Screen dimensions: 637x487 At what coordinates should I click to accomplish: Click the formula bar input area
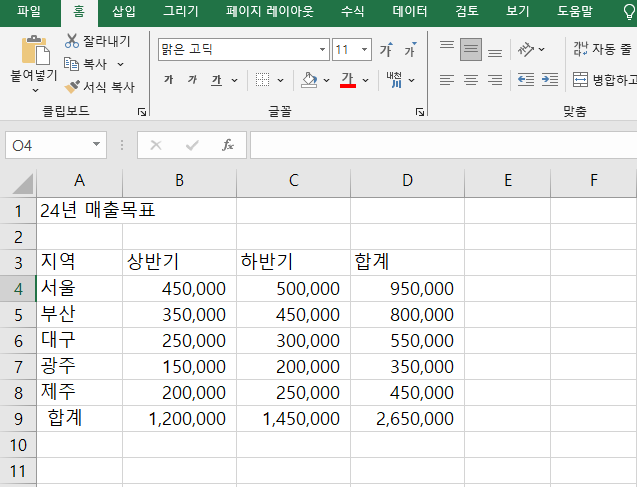(443, 145)
